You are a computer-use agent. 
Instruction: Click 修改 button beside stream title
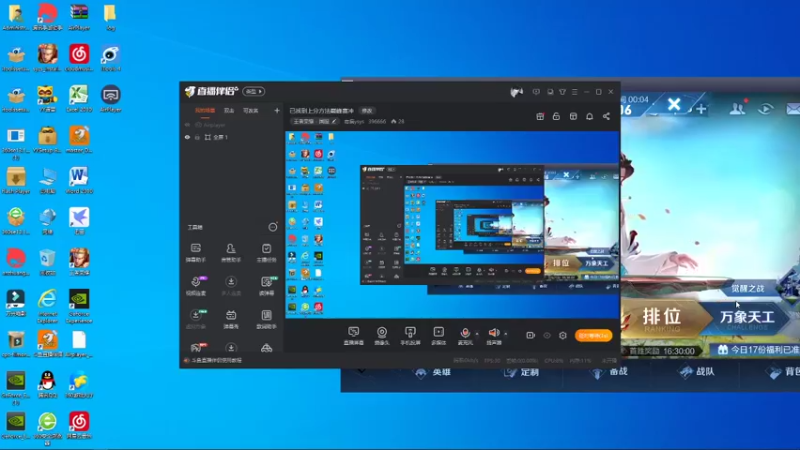click(367, 111)
